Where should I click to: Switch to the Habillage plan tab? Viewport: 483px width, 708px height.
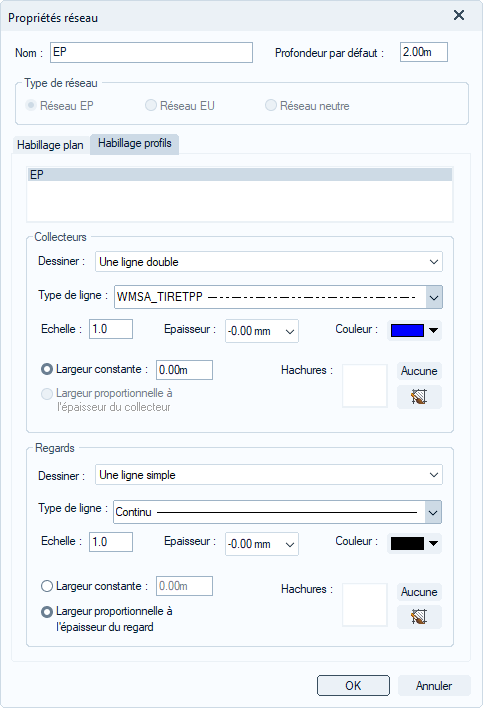(x=50, y=145)
